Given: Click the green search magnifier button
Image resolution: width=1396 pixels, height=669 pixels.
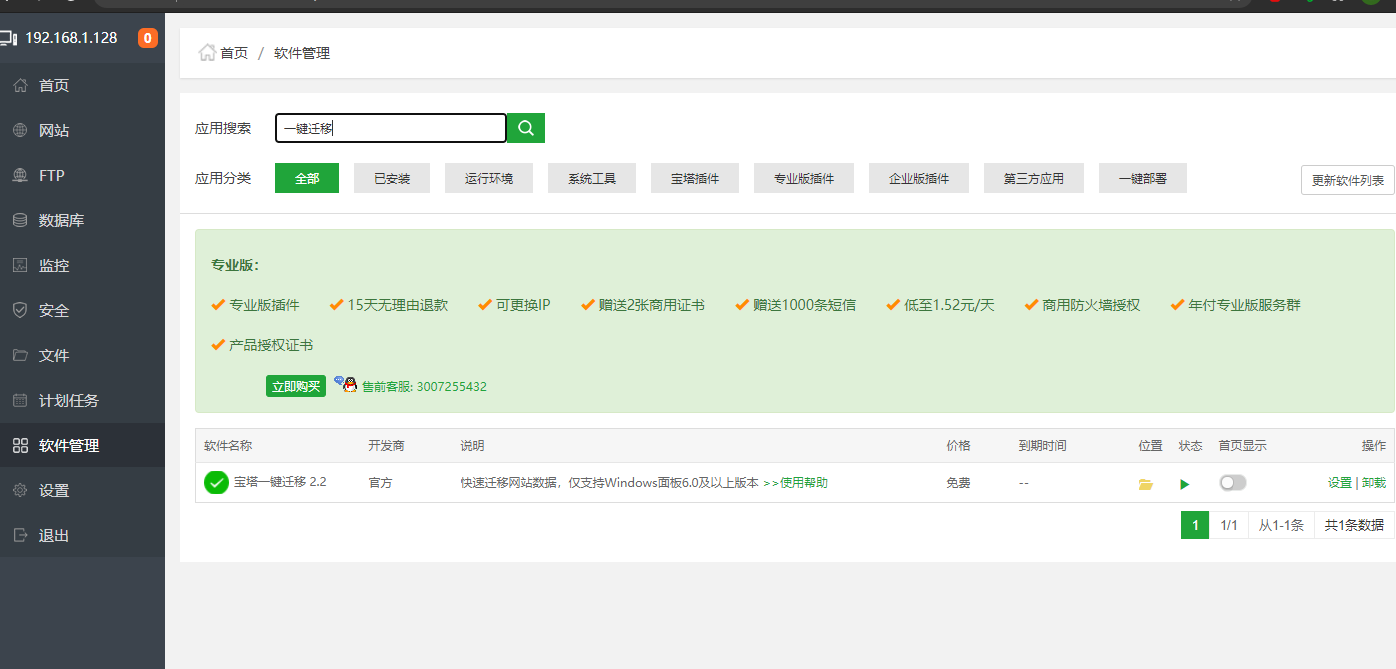Looking at the screenshot, I should pos(526,128).
